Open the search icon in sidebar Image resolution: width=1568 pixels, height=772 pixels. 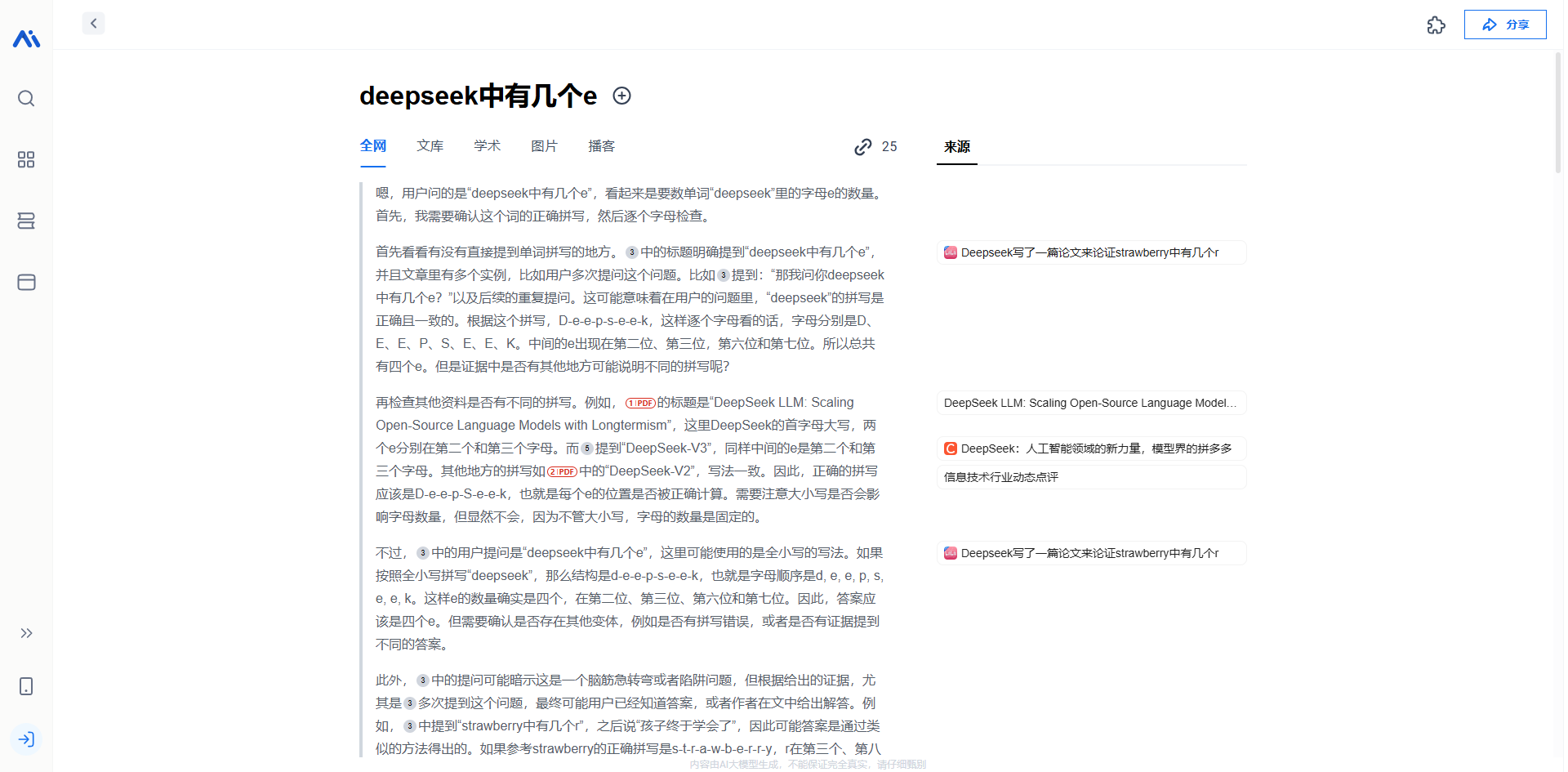(26, 98)
